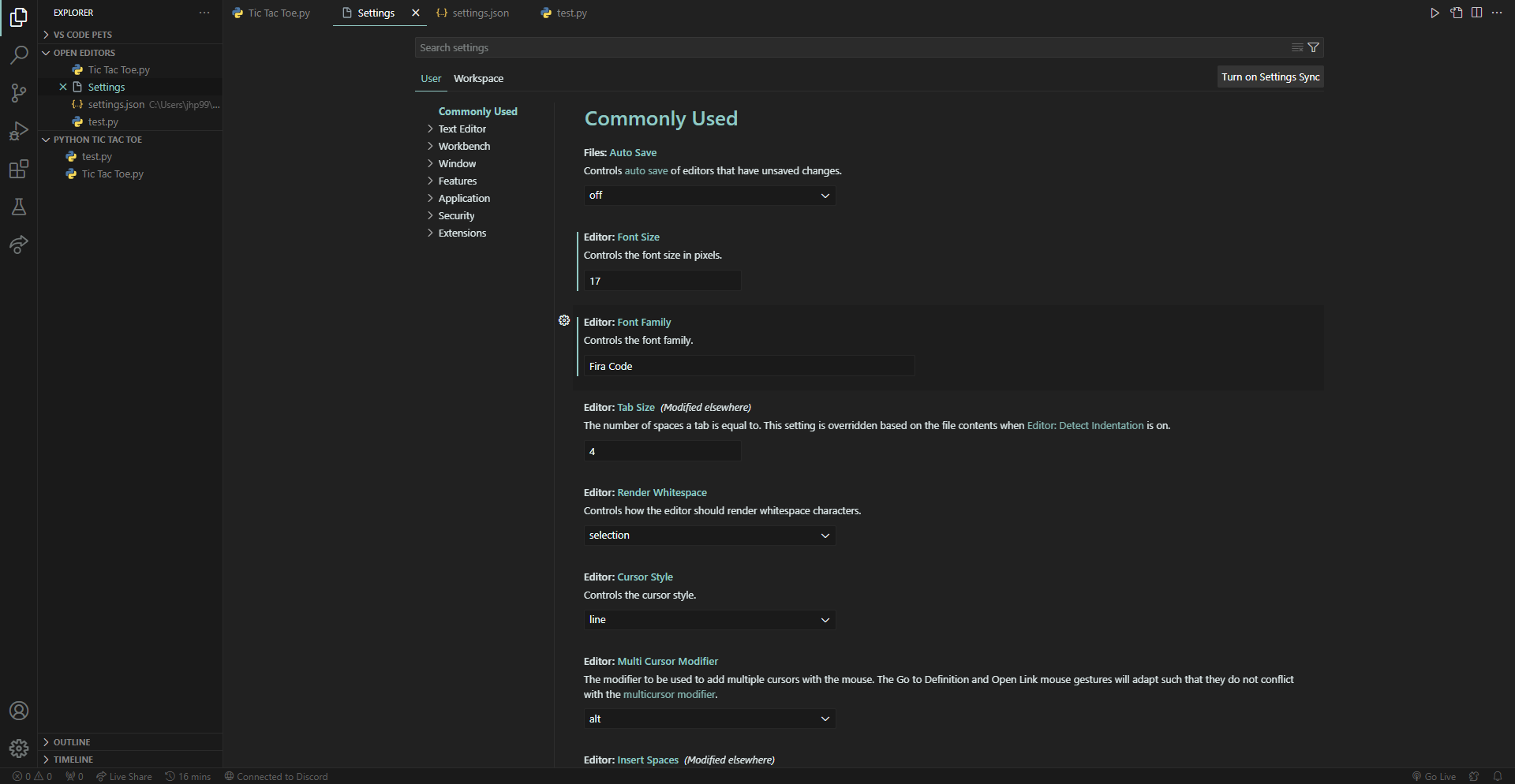Follow the auto save link
The height and width of the screenshot is (784, 1515).
click(646, 171)
